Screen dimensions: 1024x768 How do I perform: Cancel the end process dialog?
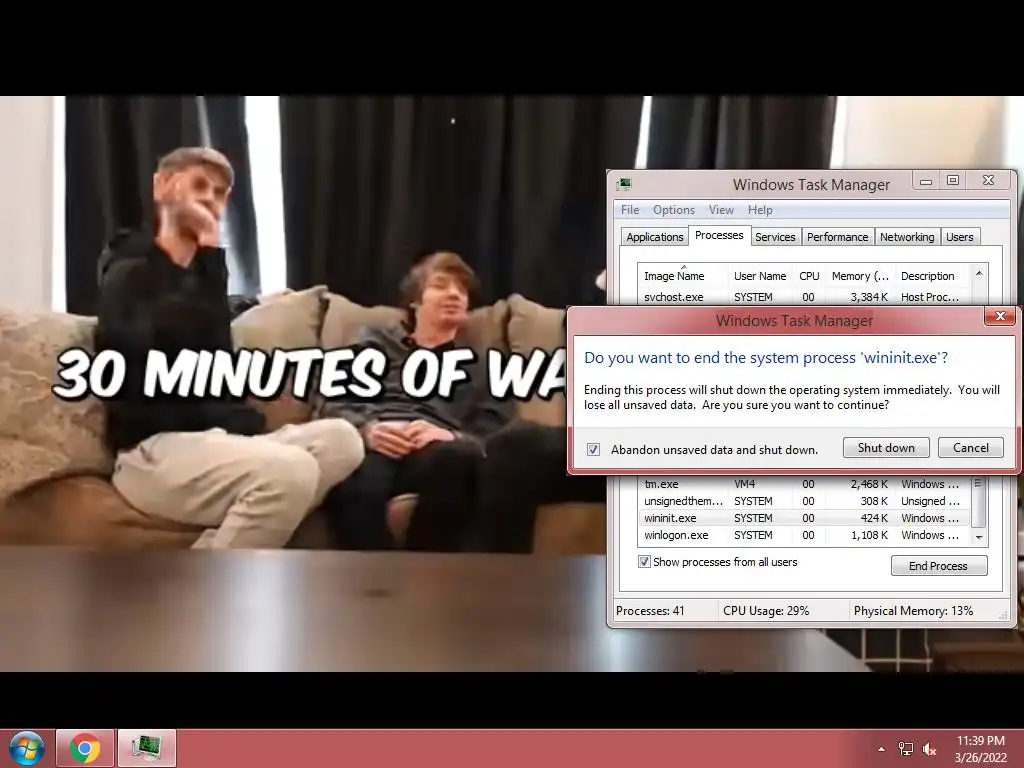pos(970,447)
